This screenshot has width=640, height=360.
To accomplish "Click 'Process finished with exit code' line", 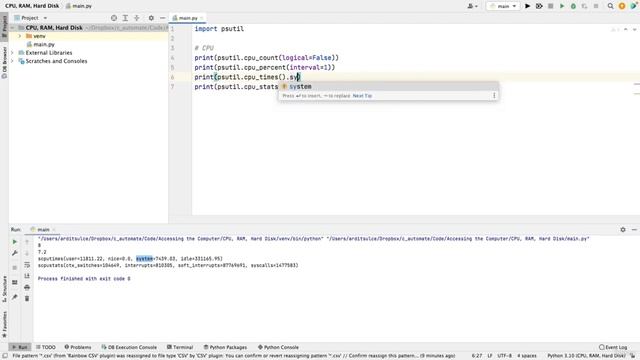I will [x=84, y=279].
